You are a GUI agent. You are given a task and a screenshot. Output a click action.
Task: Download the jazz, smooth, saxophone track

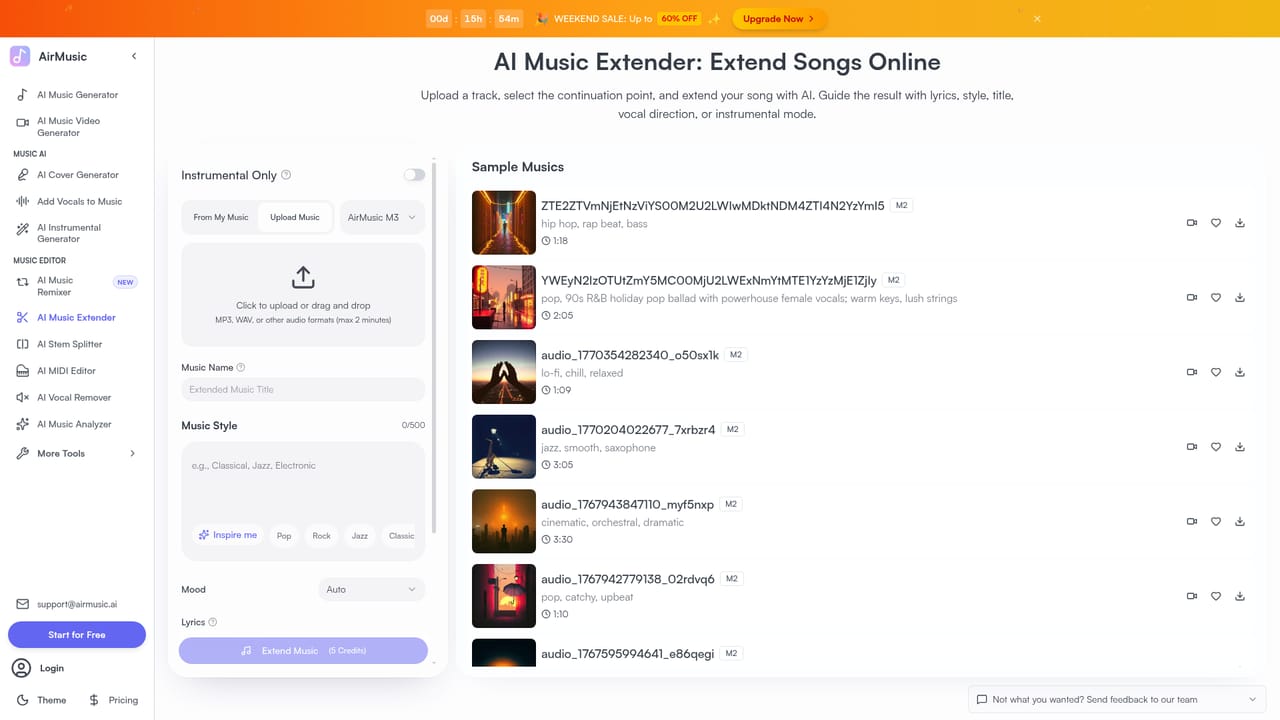(x=1240, y=447)
